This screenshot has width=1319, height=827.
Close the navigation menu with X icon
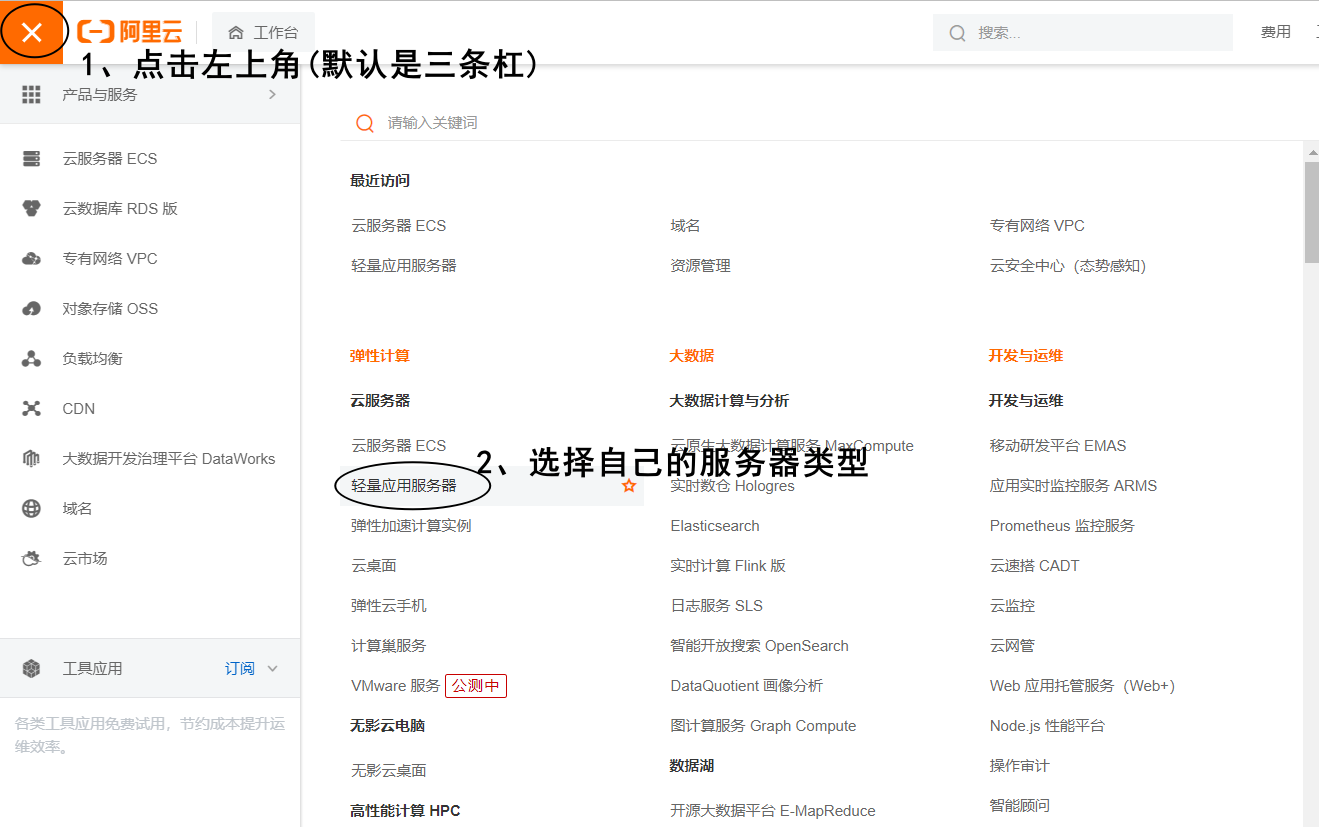coord(32,33)
